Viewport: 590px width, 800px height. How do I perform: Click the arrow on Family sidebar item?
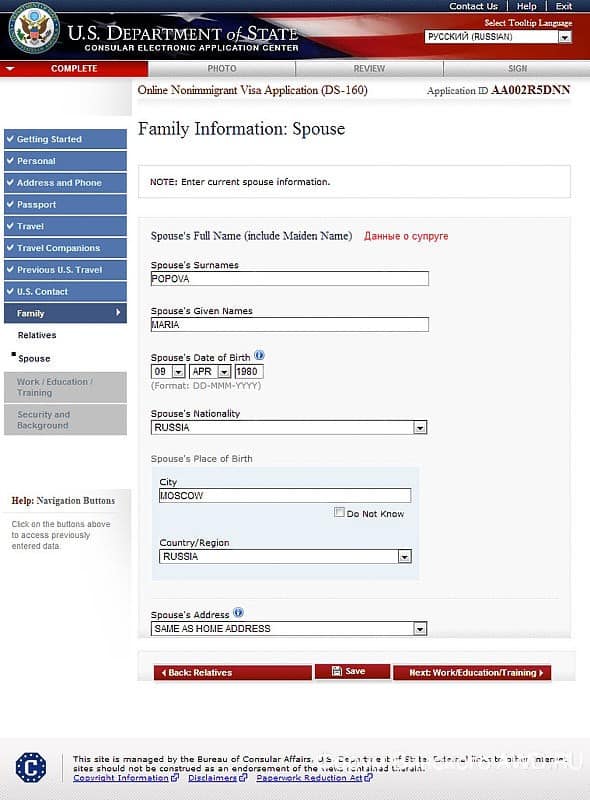[x=118, y=312]
